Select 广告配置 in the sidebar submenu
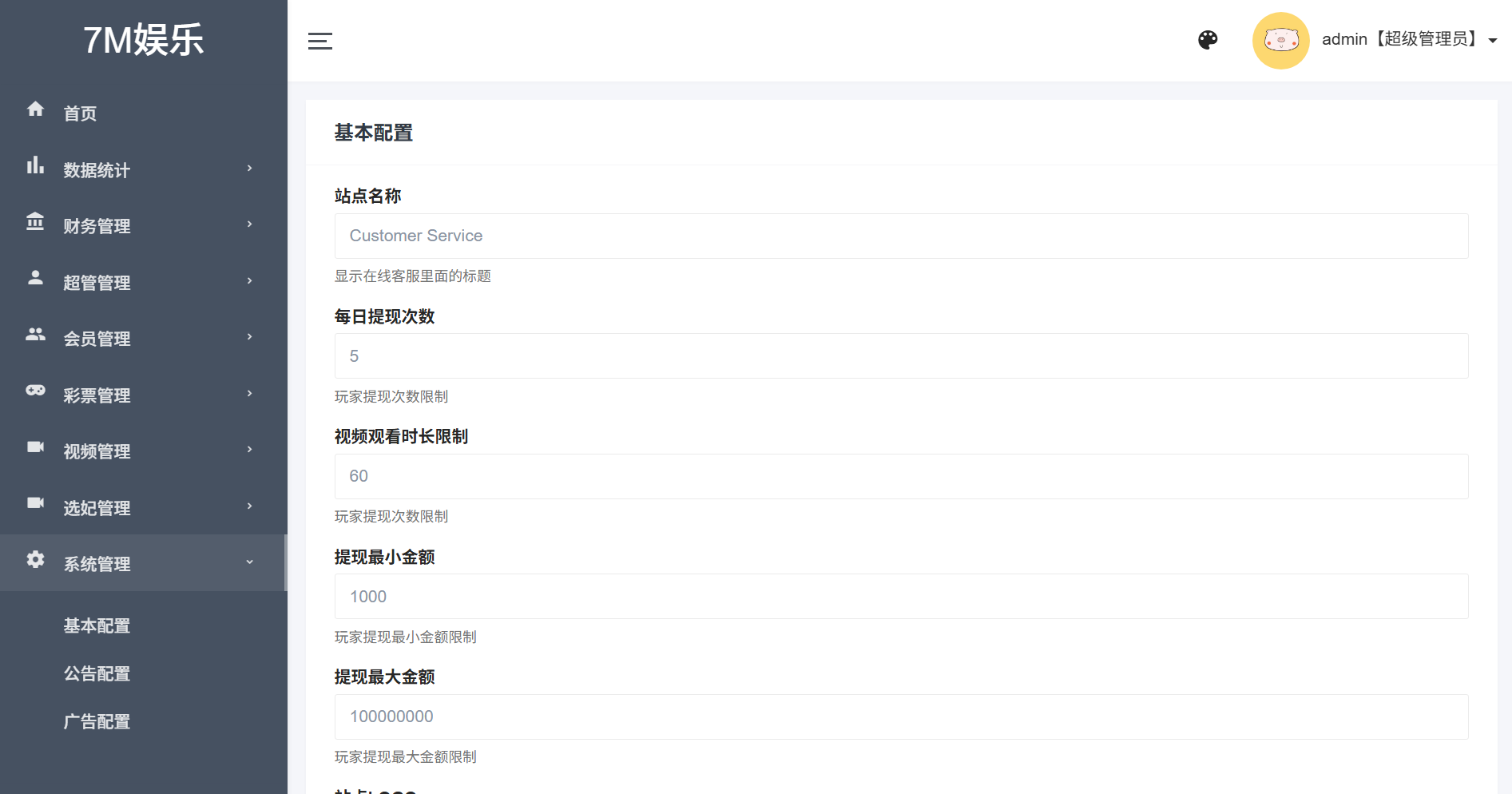Image resolution: width=1512 pixels, height=794 pixels. [x=97, y=722]
